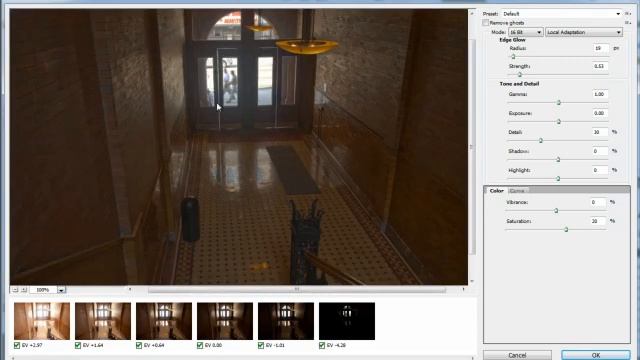Uncheck the EV 0.00 exposure checkbox
Screen dimensions: 640x360
200,345
